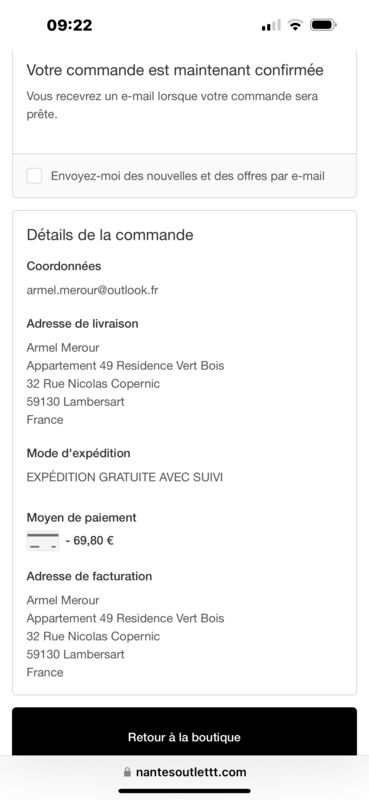Tap the iPhone home indicator bar
This screenshot has width=369, height=800.
[x=184, y=791]
